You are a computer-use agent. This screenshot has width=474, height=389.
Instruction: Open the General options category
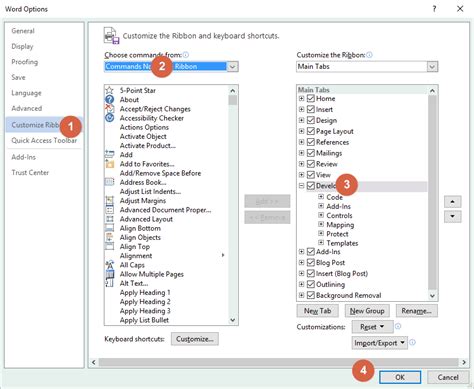click(23, 31)
